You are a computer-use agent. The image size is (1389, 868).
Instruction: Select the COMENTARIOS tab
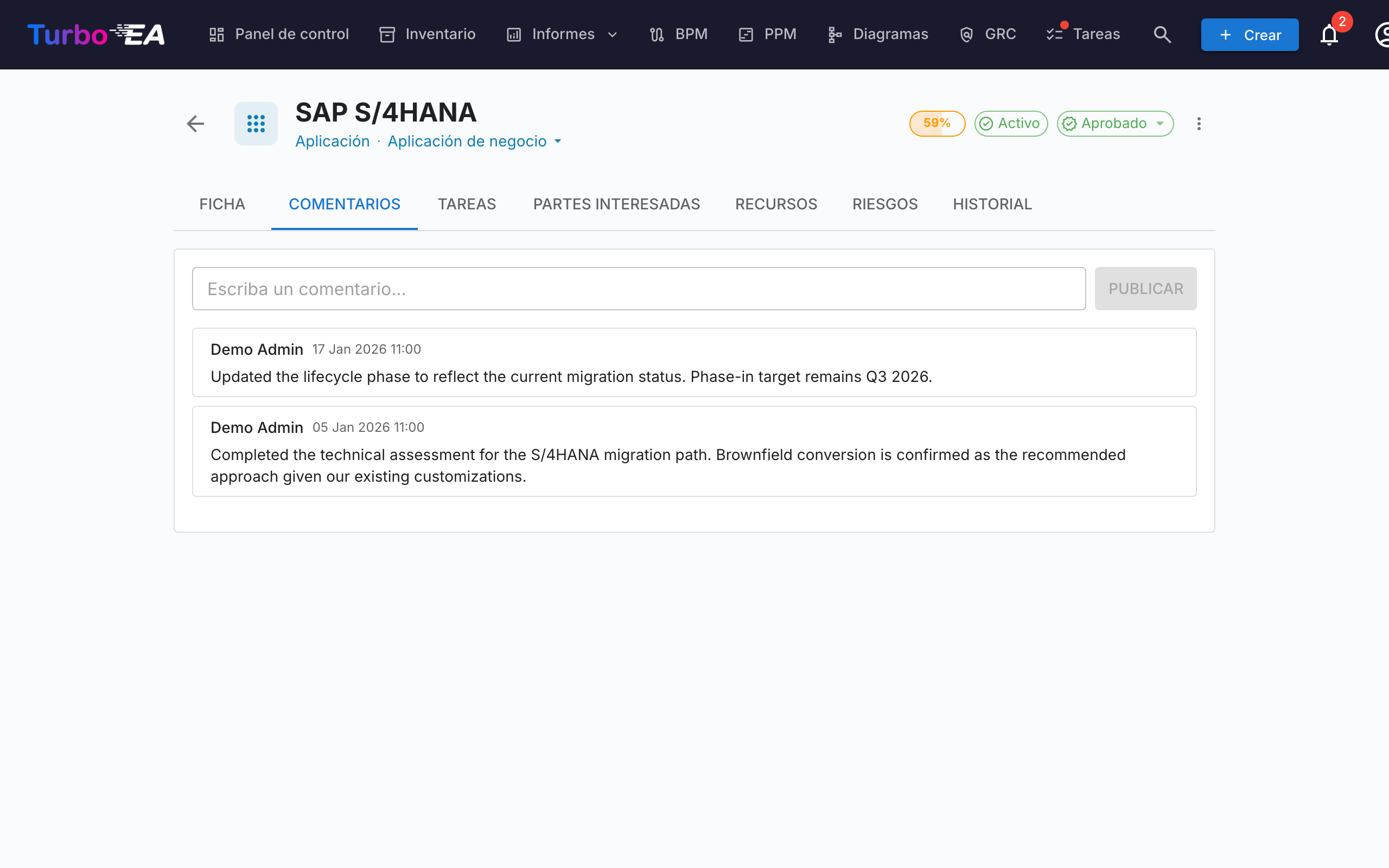point(345,205)
